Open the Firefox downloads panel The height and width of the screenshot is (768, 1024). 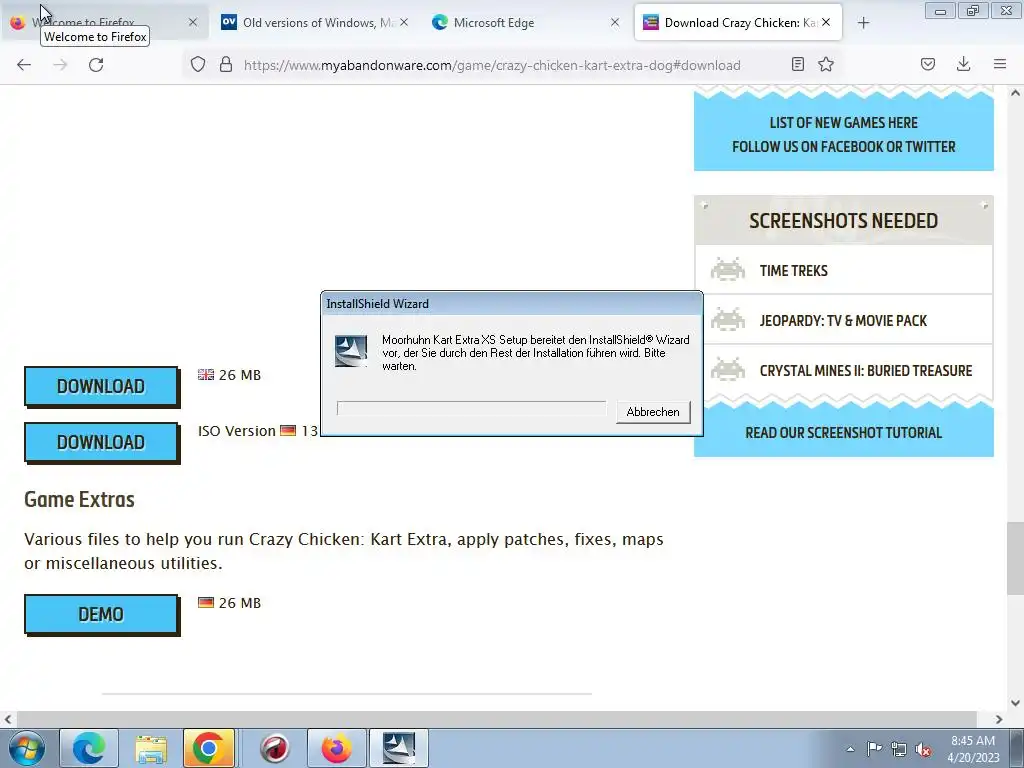point(963,64)
